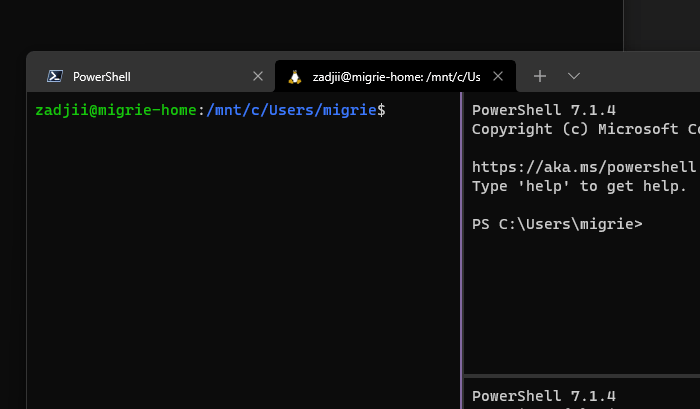The width and height of the screenshot is (700, 409).
Task: Click the /mnt/c/Users/migrie path text
Action: (292, 110)
